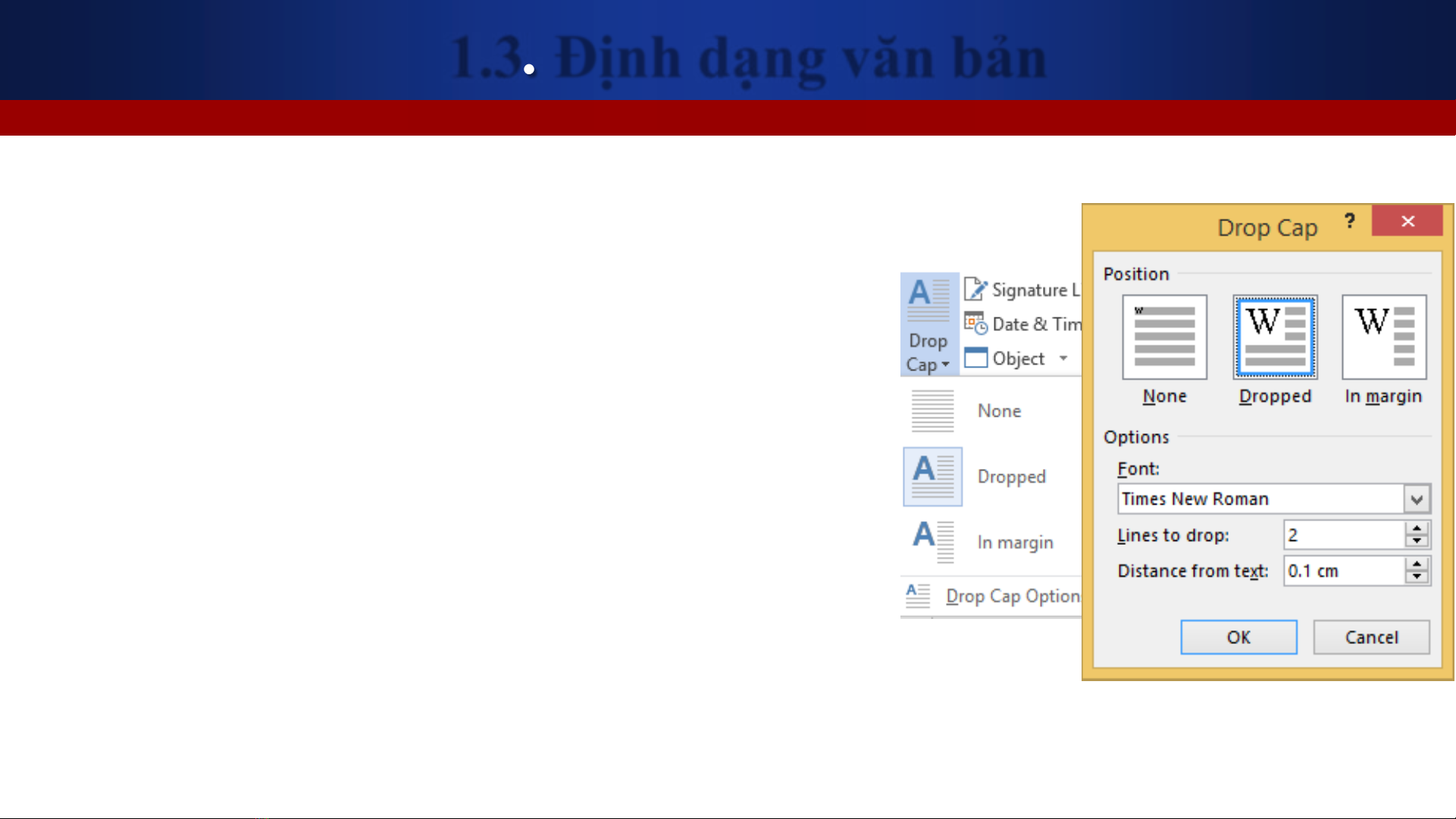Increase Distance from text with up arrow
This screenshot has width=1456, height=819.
pos(1417,564)
